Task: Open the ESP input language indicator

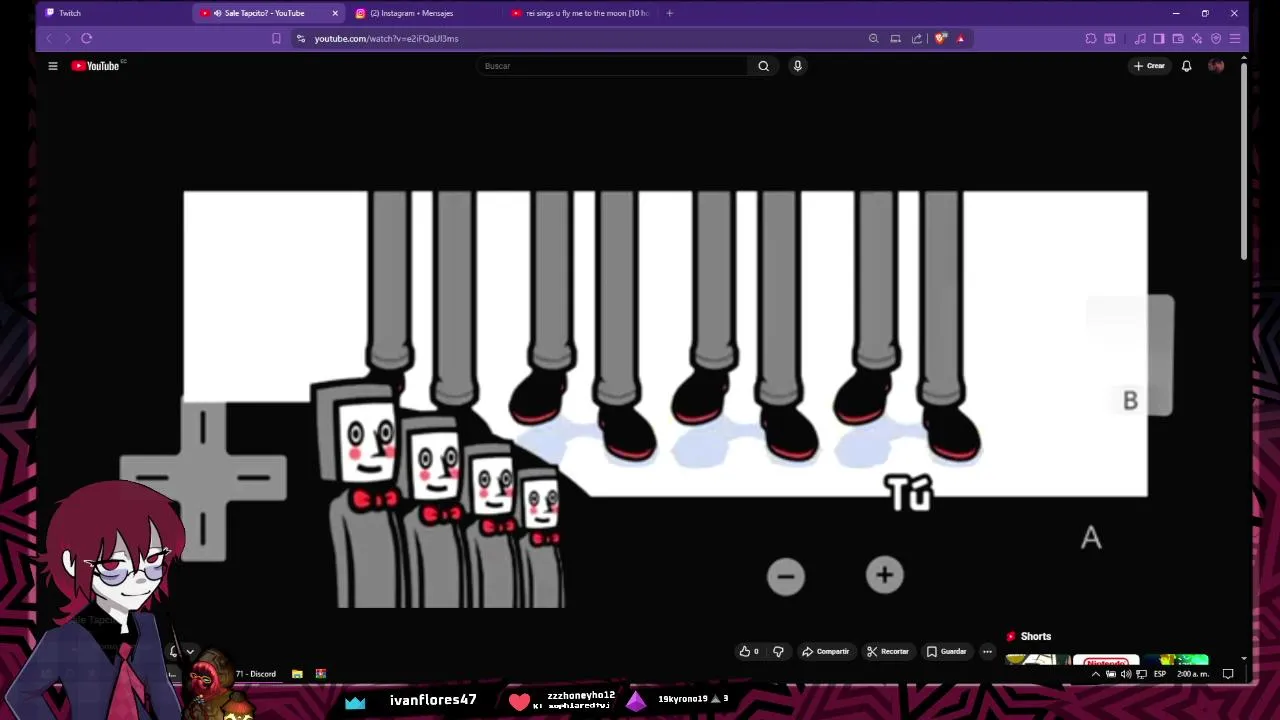Action: pyautogui.click(x=1160, y=674)
